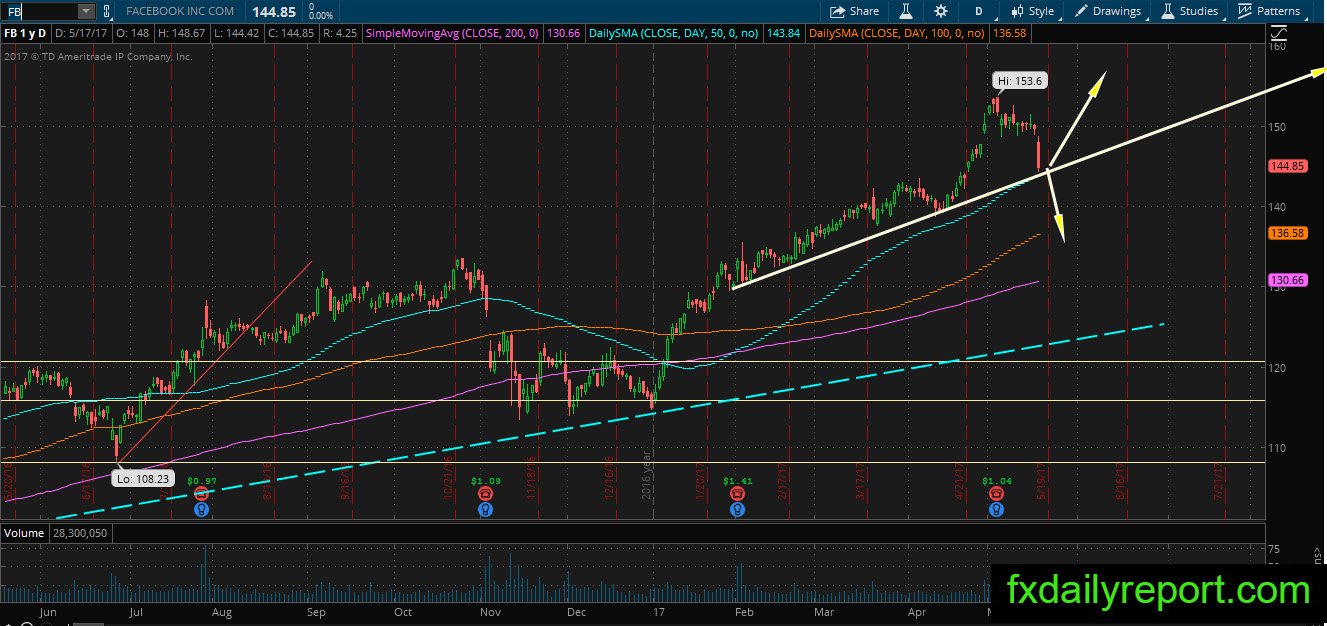Open the flask Edit Studies icon
This screenshot has height=626, width=1327.
[x=906, y=11]
